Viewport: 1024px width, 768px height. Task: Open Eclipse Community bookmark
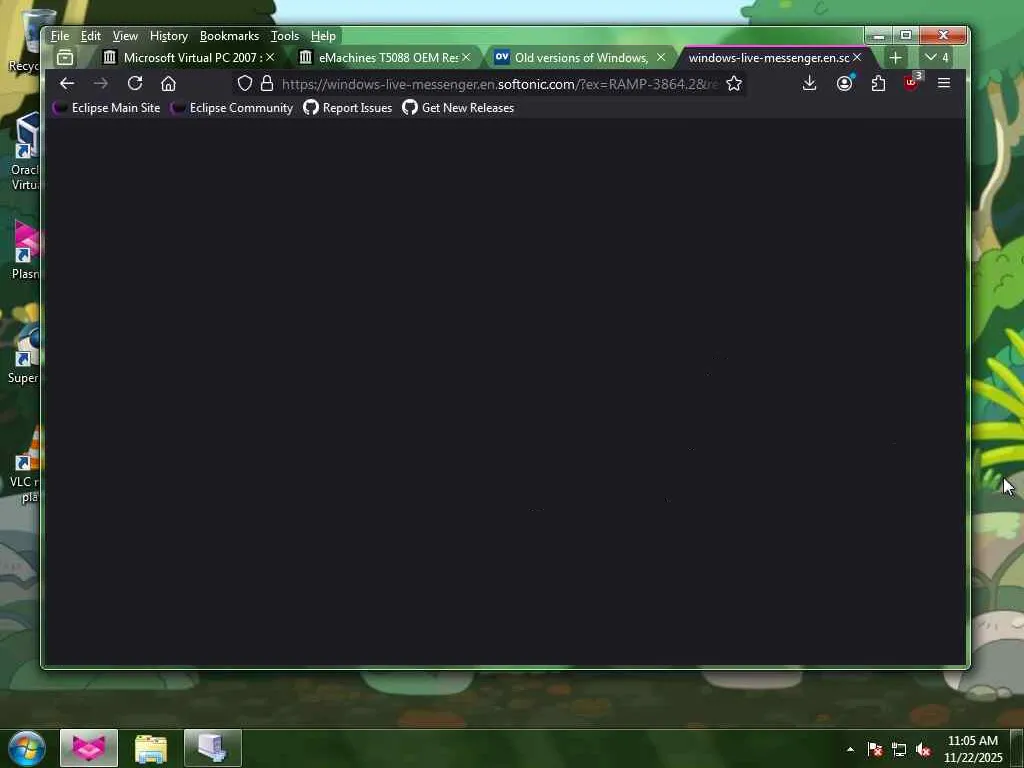(x=231, y=108)
